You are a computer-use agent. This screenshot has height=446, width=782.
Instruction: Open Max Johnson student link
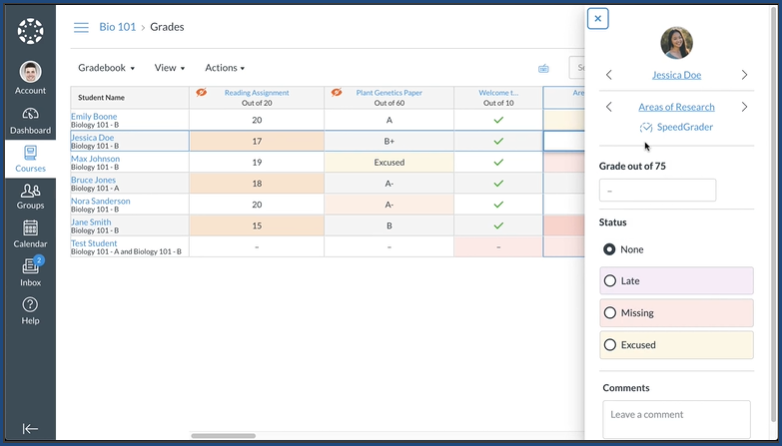tap(95, 159)
